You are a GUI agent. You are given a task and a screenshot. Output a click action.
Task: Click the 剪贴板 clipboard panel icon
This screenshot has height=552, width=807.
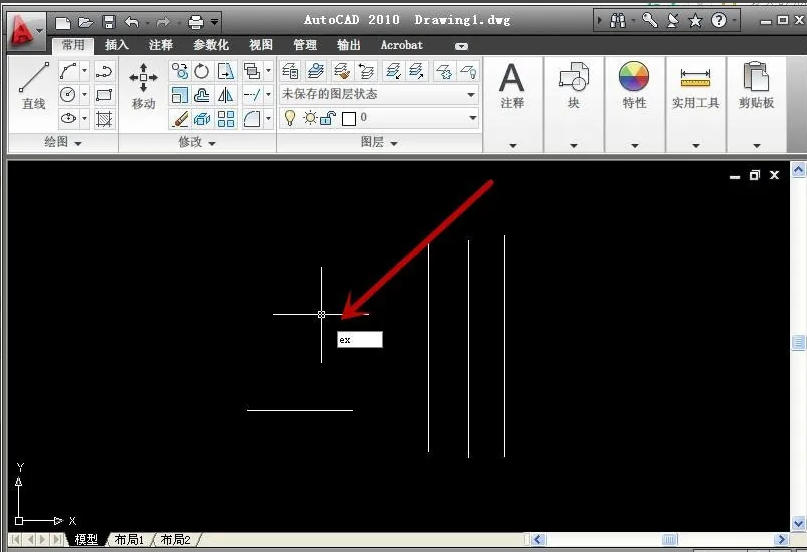756,86
